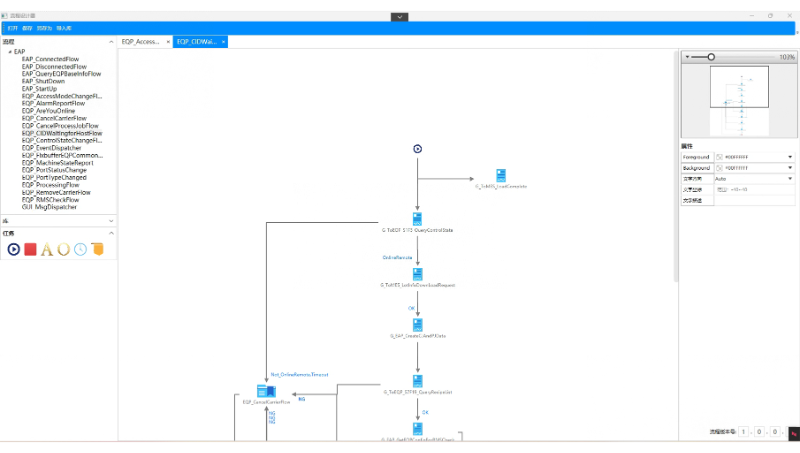This screenshot has width=800, height=453.
Task: Open the Auto value dropdown in properties
Action: click(790, 179)
